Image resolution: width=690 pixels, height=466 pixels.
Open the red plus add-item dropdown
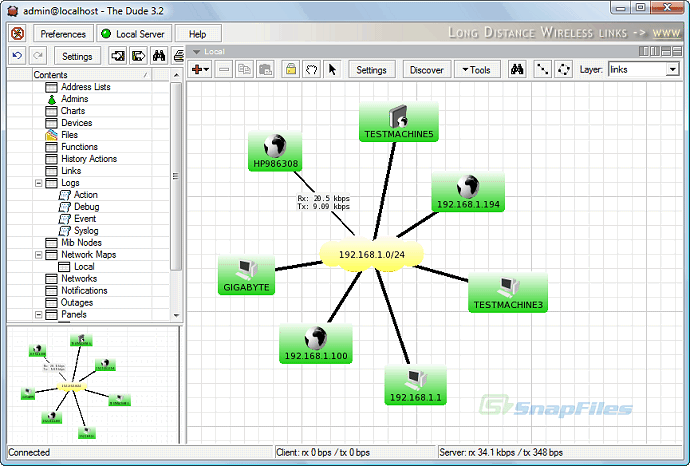[200, 70]
